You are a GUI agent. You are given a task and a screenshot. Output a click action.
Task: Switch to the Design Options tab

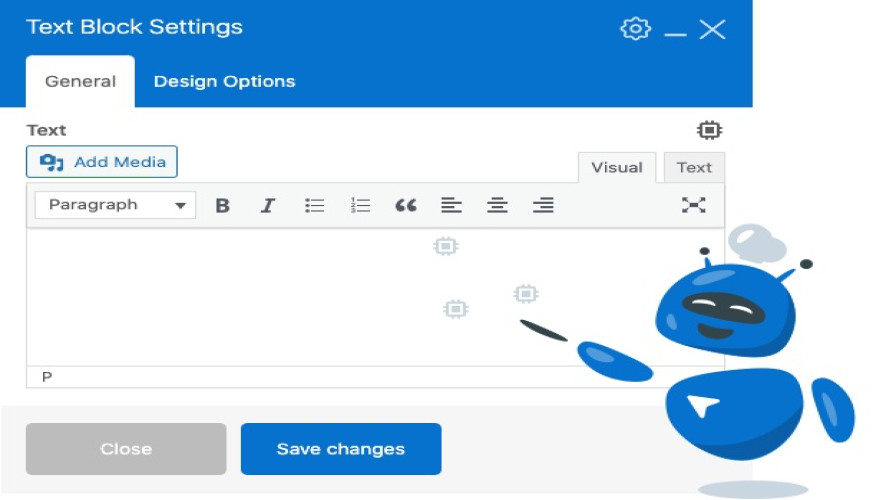224,82
